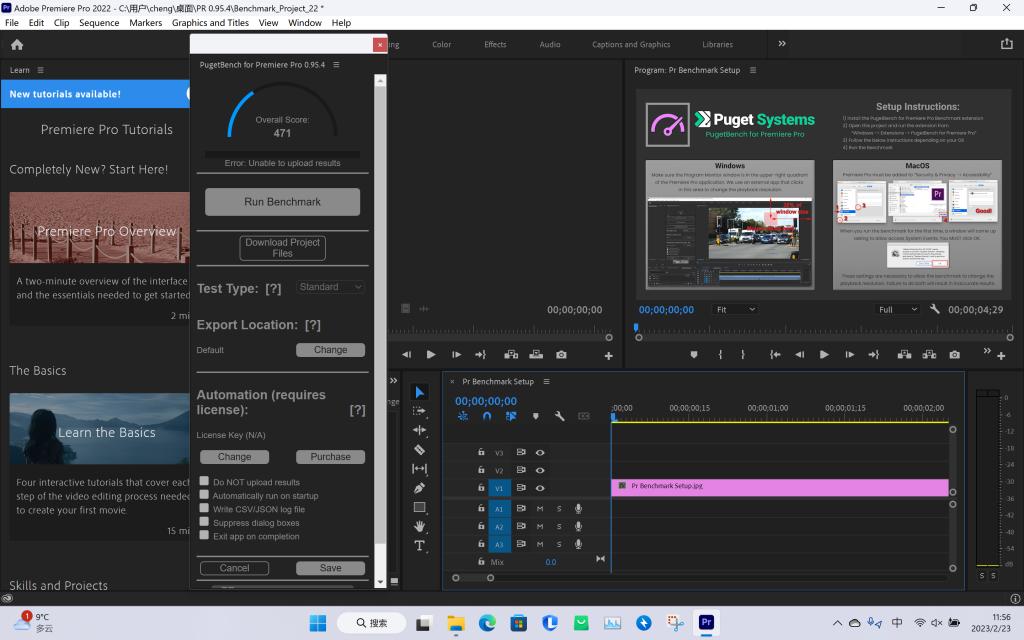Viewport: 1024px width, 640px height.
Task: Pick the Hand tool
Action: tap(420, 526)
